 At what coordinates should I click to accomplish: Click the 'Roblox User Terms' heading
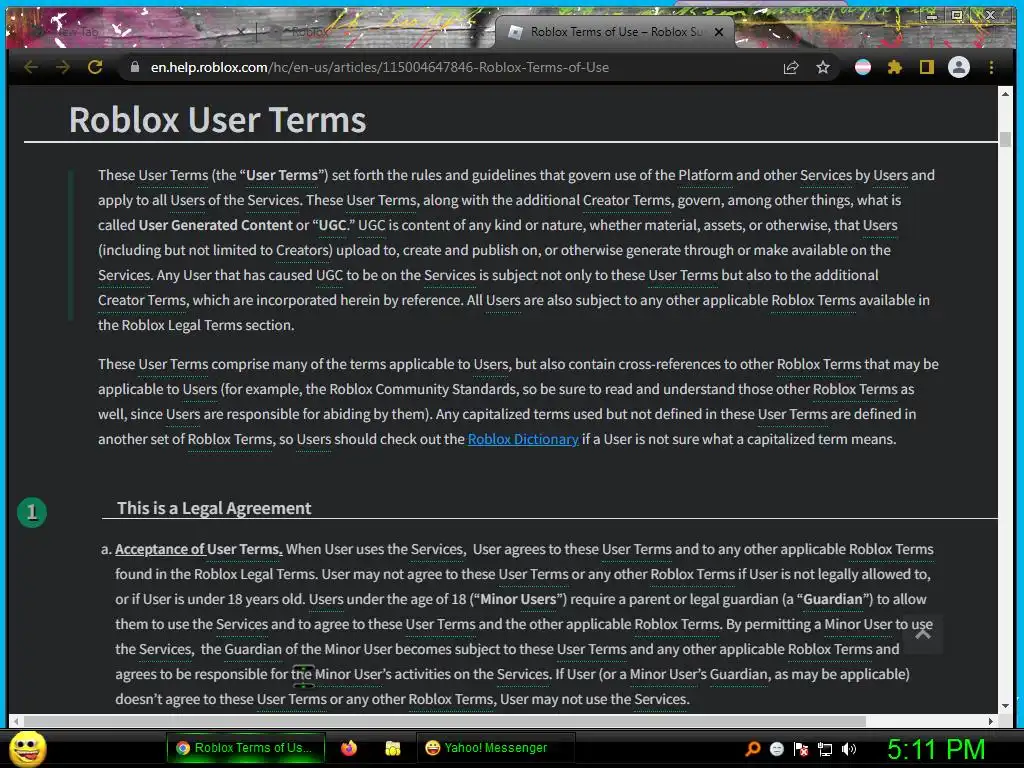tap(217, 120)
